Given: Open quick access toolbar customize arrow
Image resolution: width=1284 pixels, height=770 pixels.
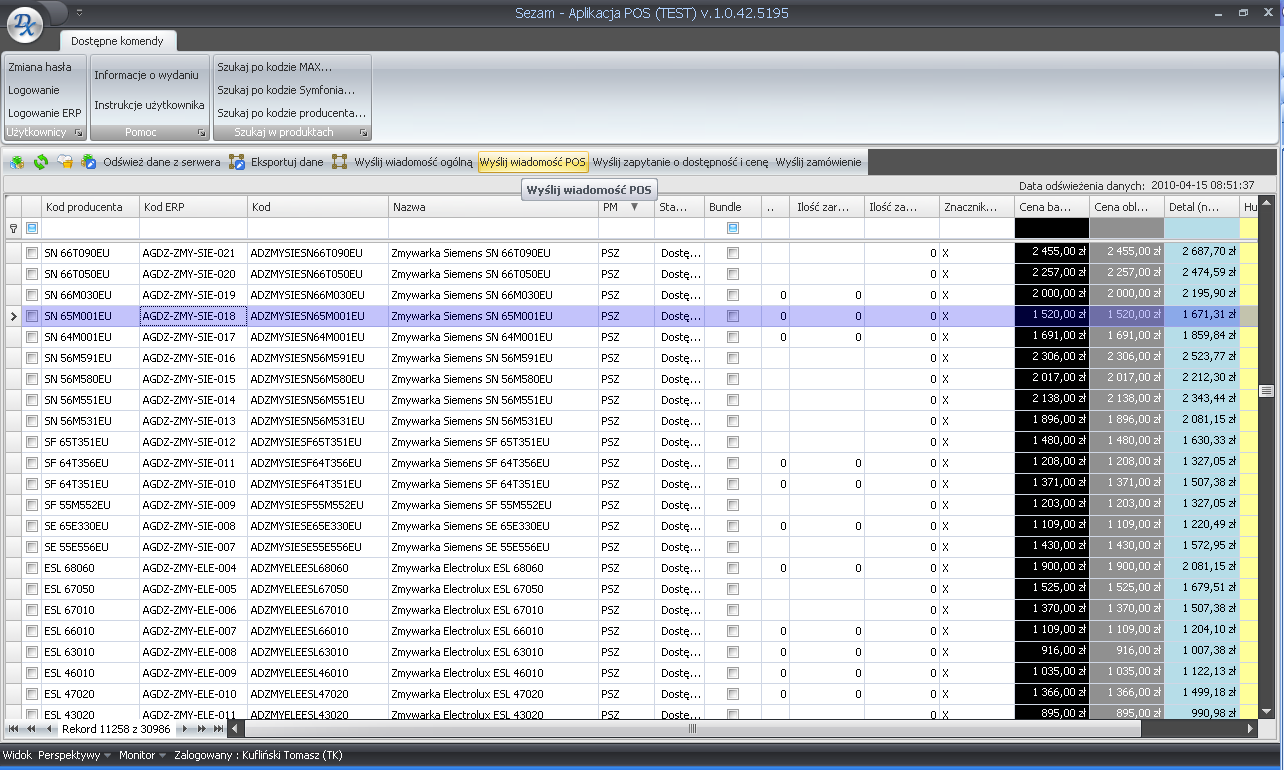Looking at the screenshot, I should (x=79, y=13).
